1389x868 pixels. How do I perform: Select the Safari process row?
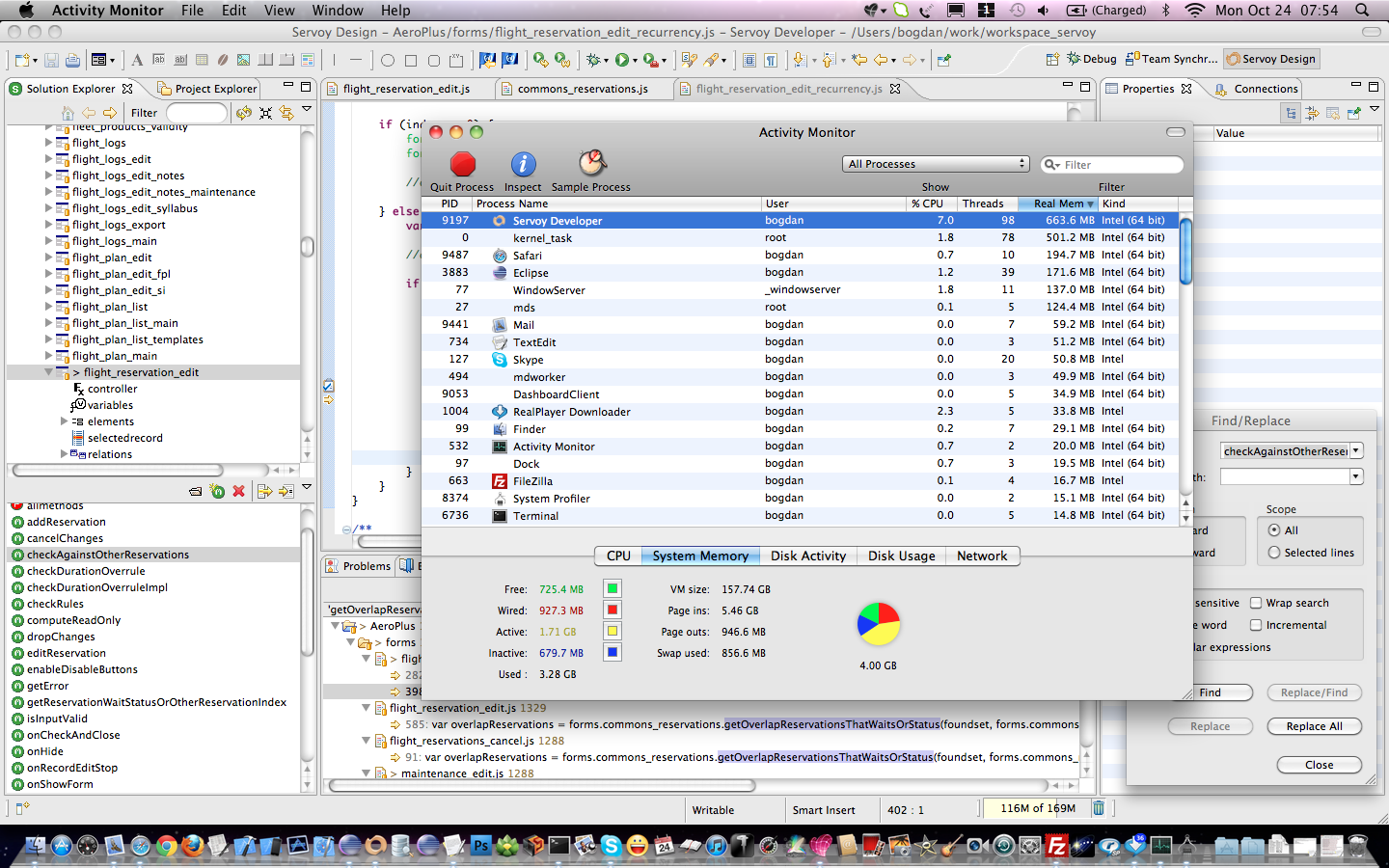point(800,256)
